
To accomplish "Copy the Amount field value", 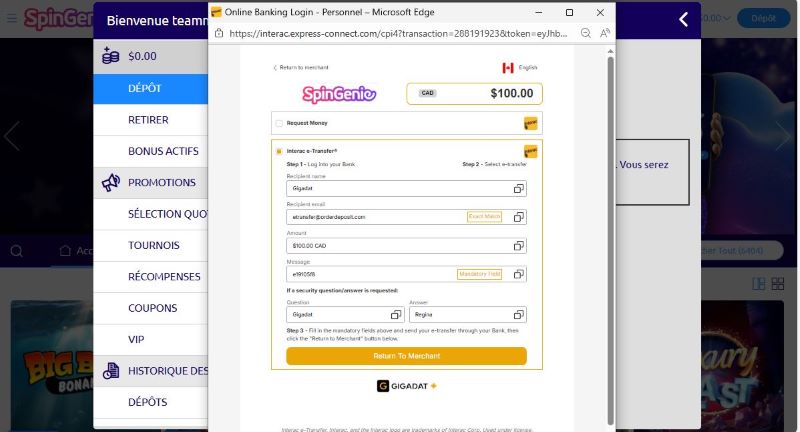I will pyautogui.click(x=518, y=246).
